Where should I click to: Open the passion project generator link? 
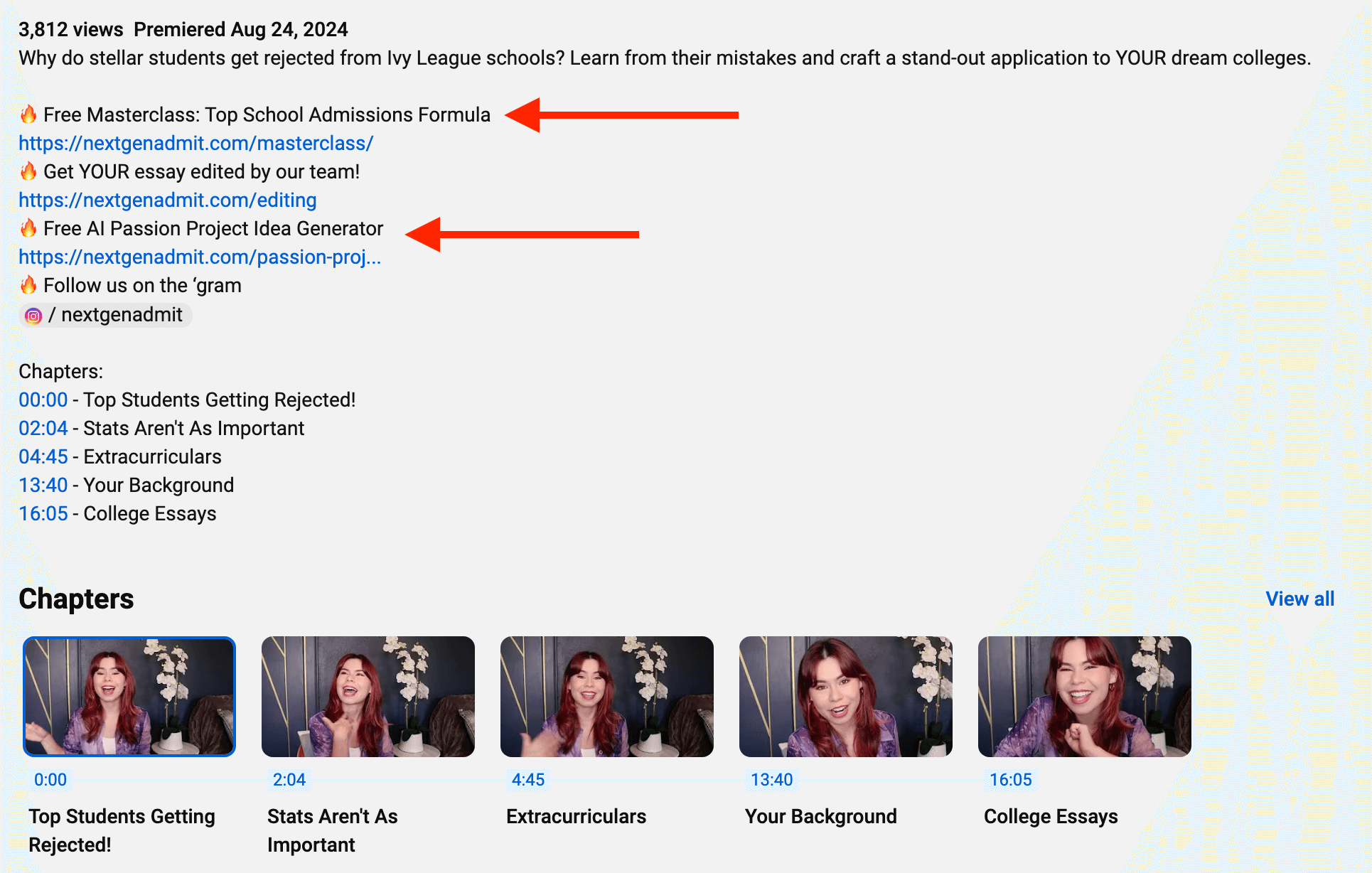coord(200,257)
